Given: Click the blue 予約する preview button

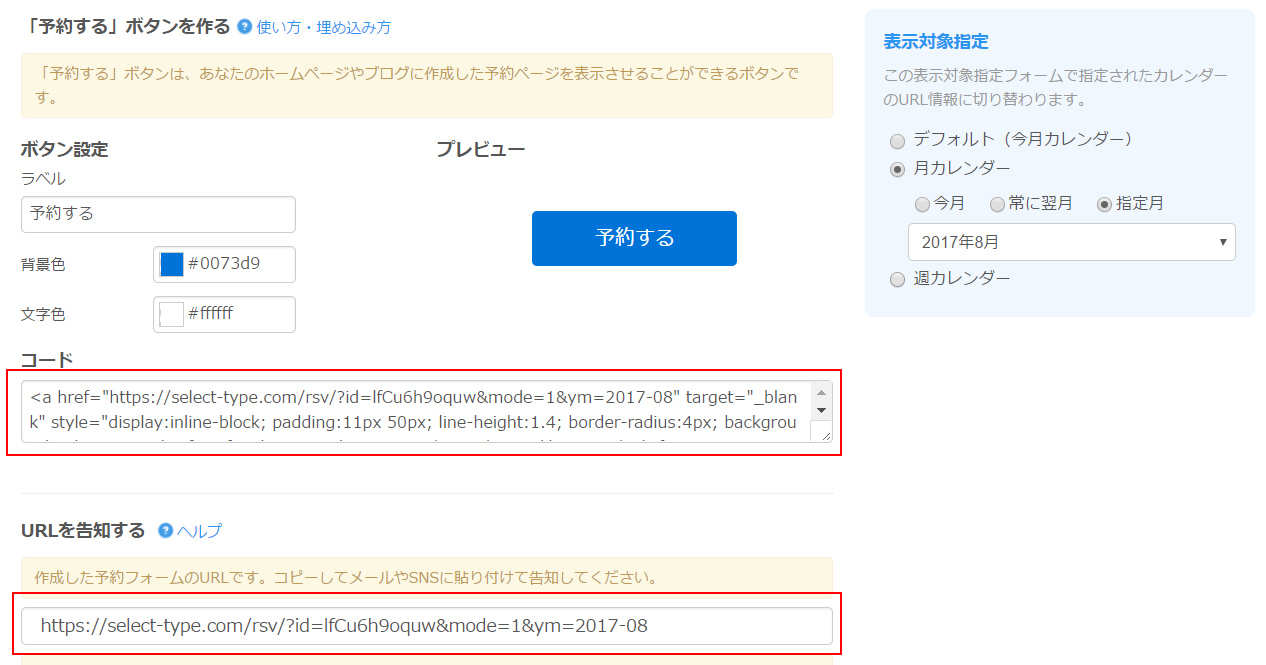Looking at the screenshot, I should [x=634, y=238].
